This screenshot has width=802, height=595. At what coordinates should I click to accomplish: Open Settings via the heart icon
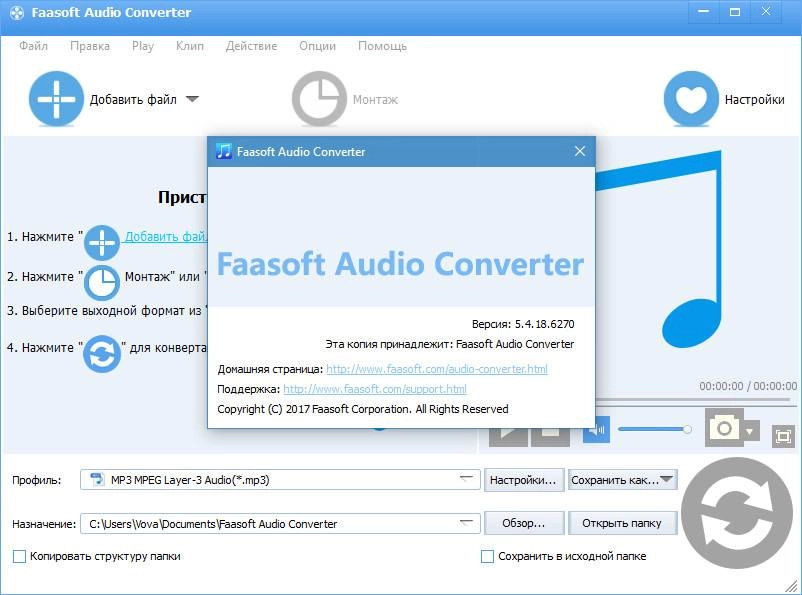tap(691, 99)
